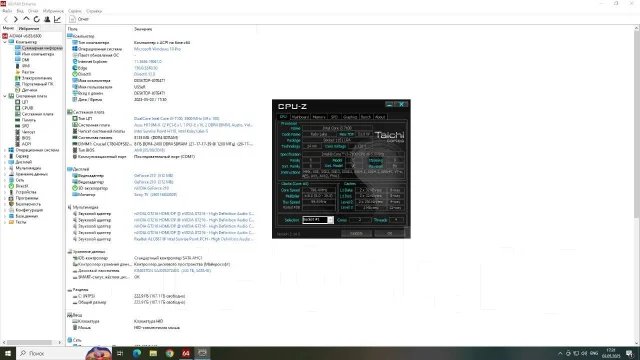Screen dimensions: 640x360
Task: Open the Отчет menu
Action: coord(33,11)
